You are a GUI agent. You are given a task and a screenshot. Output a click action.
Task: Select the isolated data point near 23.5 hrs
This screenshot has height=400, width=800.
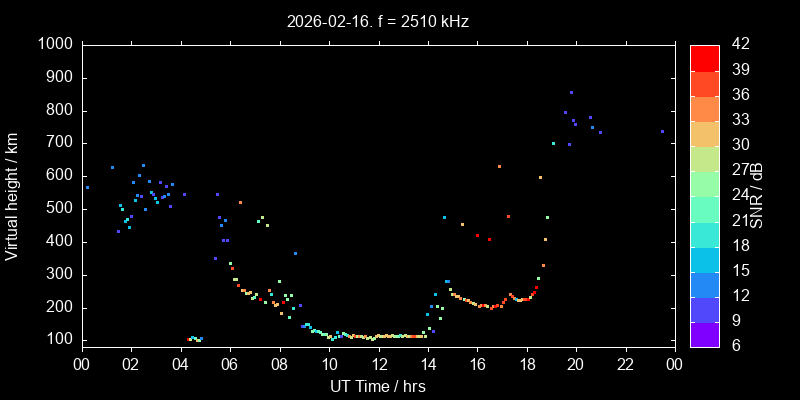[x=662, y=131]
